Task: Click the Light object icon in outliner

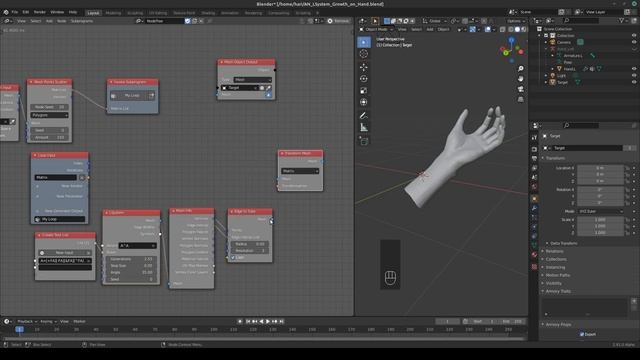Action: (553, 76)
